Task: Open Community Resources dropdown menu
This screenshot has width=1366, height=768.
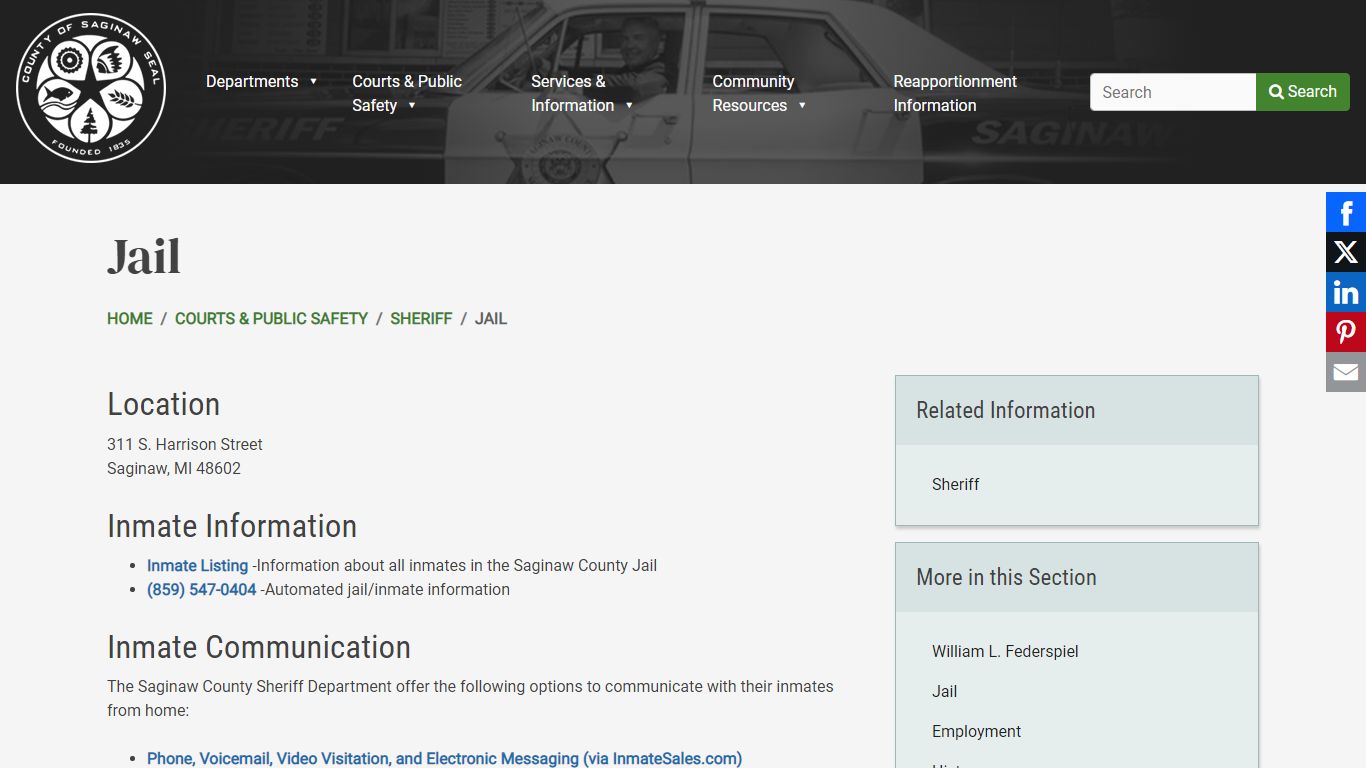Action: [x=758, y=93]
